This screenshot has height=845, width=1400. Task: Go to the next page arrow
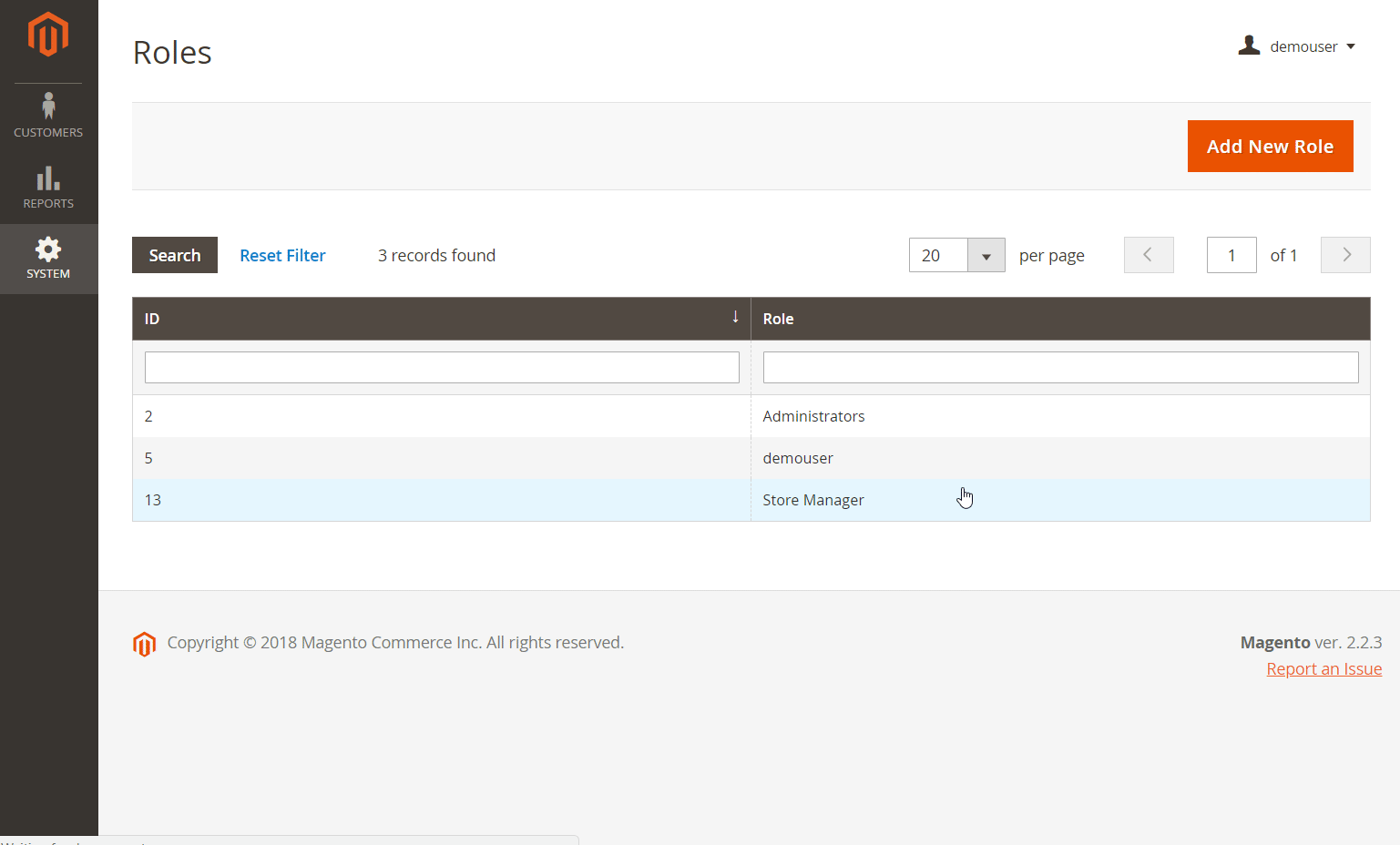1345,255
